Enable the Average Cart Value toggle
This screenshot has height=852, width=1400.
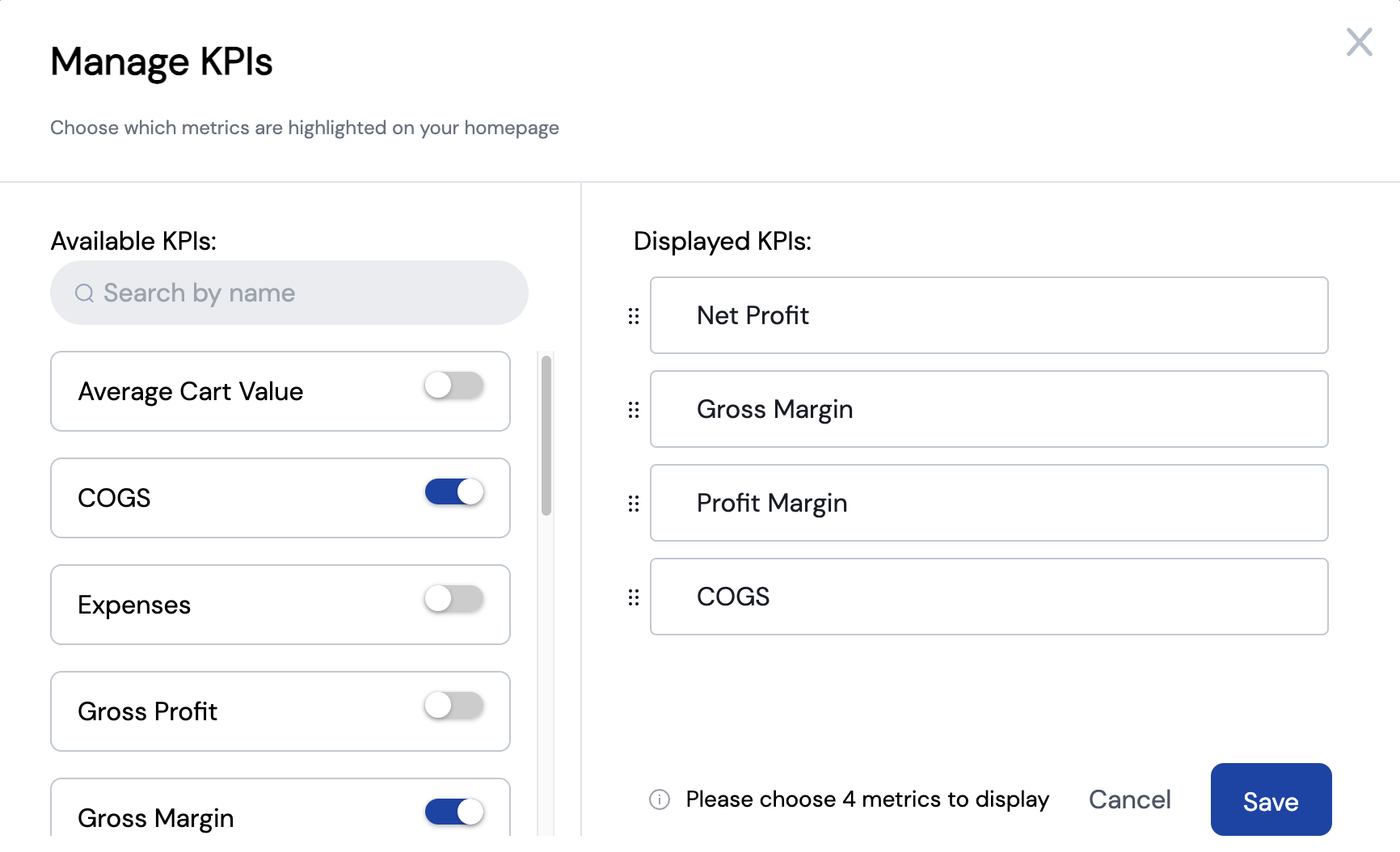point(454,386)
